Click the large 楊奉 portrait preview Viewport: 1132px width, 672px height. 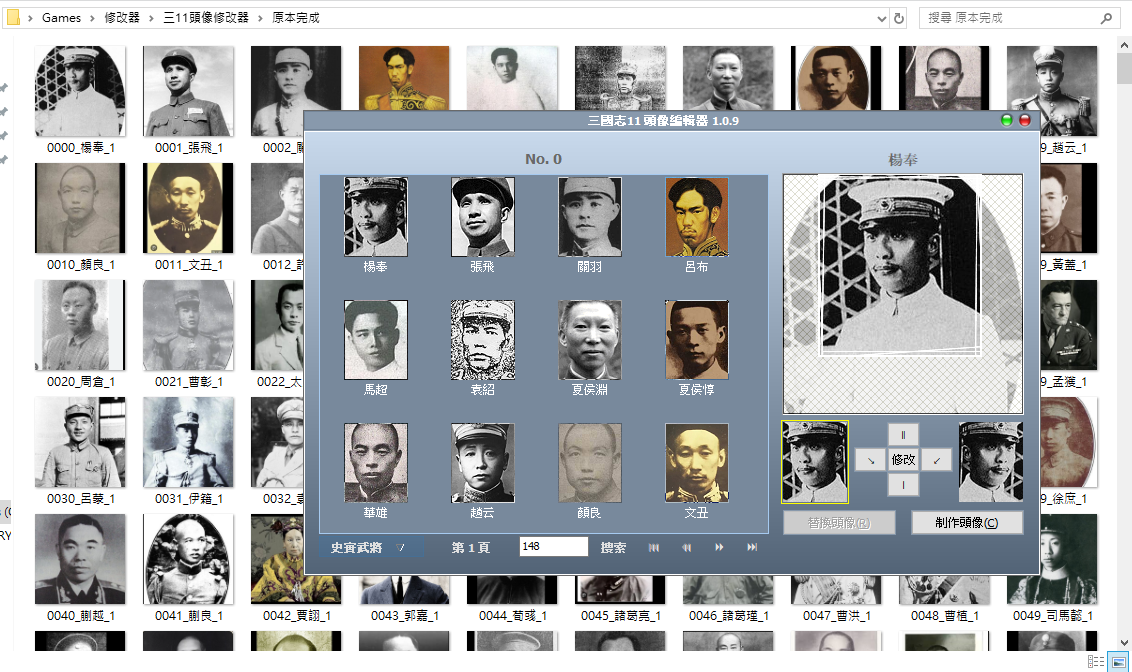903,294
